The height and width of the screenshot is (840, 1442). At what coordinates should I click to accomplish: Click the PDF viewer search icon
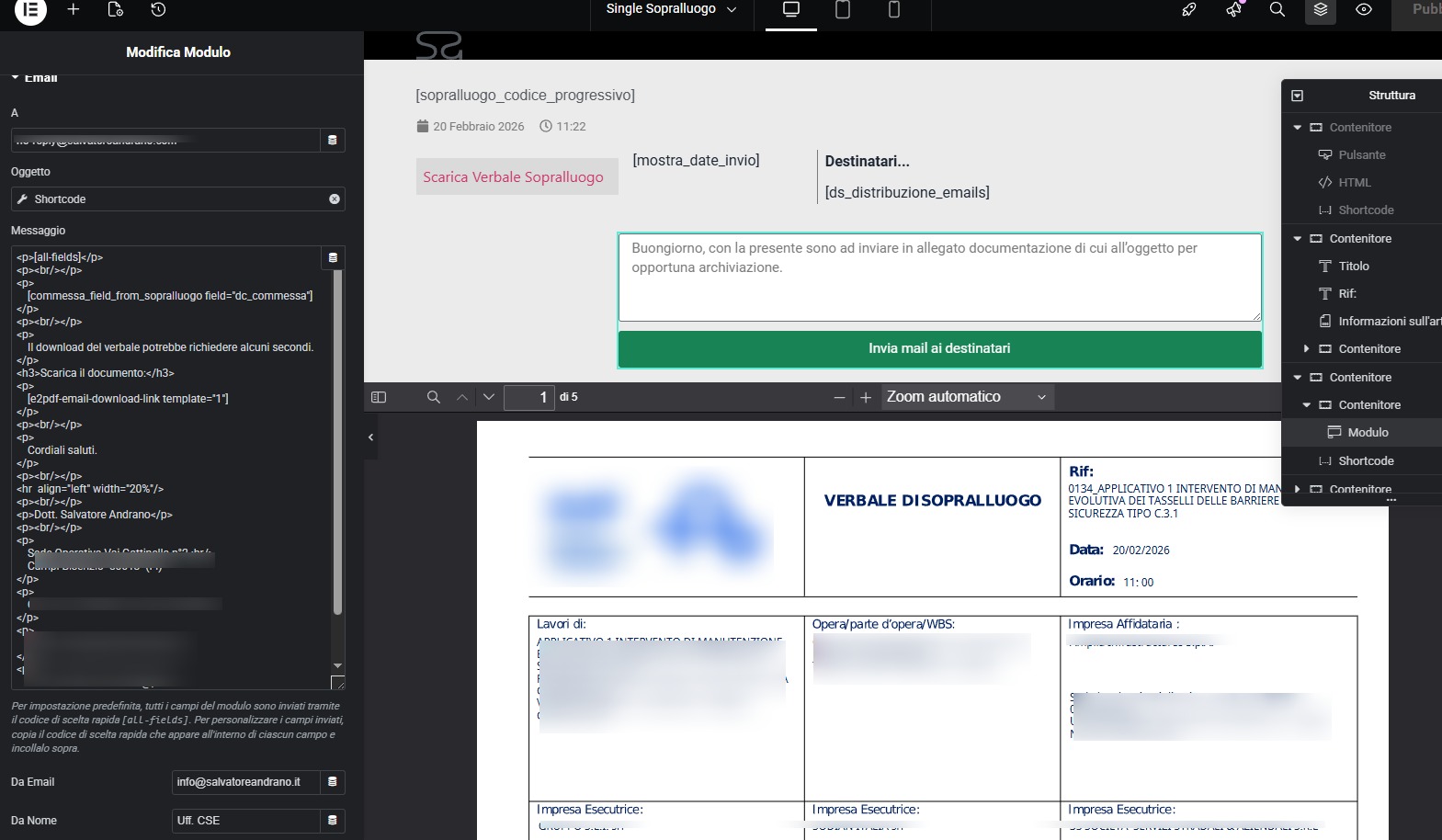pos(434,397)
